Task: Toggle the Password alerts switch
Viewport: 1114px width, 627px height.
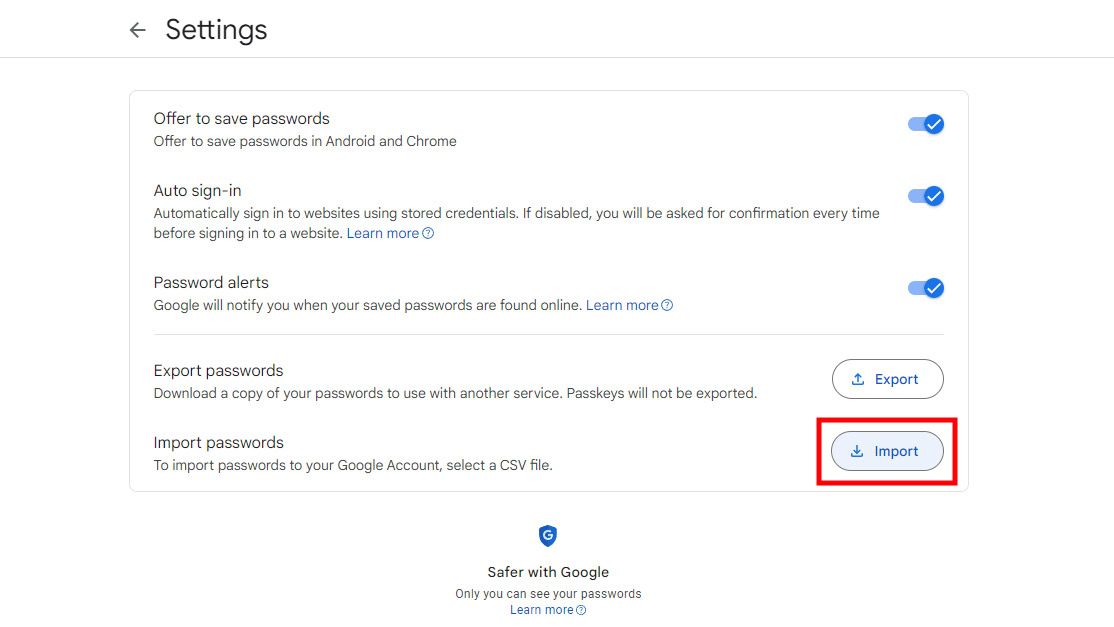Action: tap(926, 288)
